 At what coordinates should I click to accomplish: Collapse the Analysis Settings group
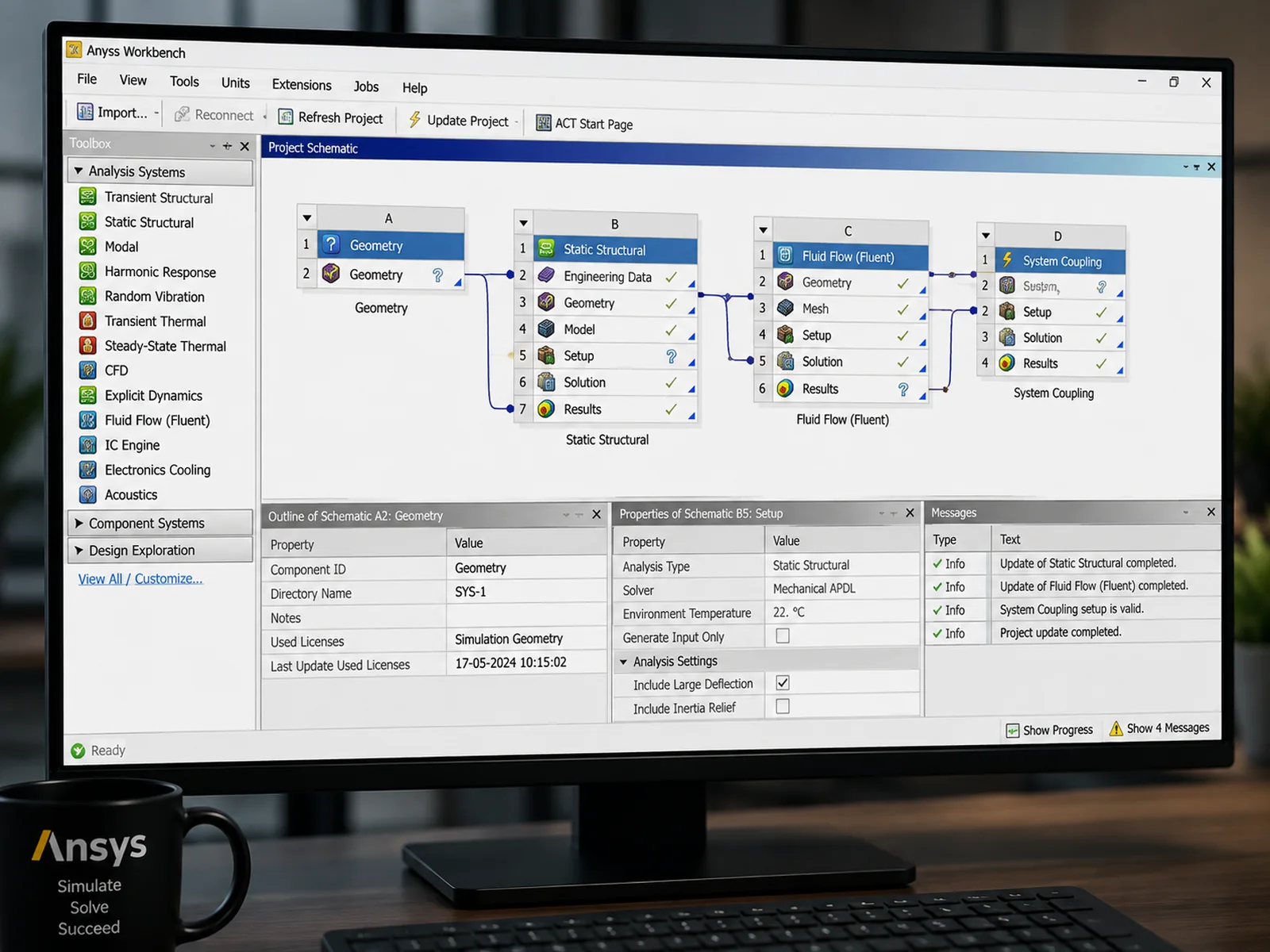coord(624,662)
